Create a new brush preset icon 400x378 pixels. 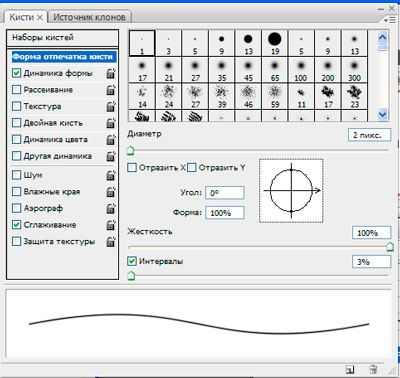coord(350,369)
